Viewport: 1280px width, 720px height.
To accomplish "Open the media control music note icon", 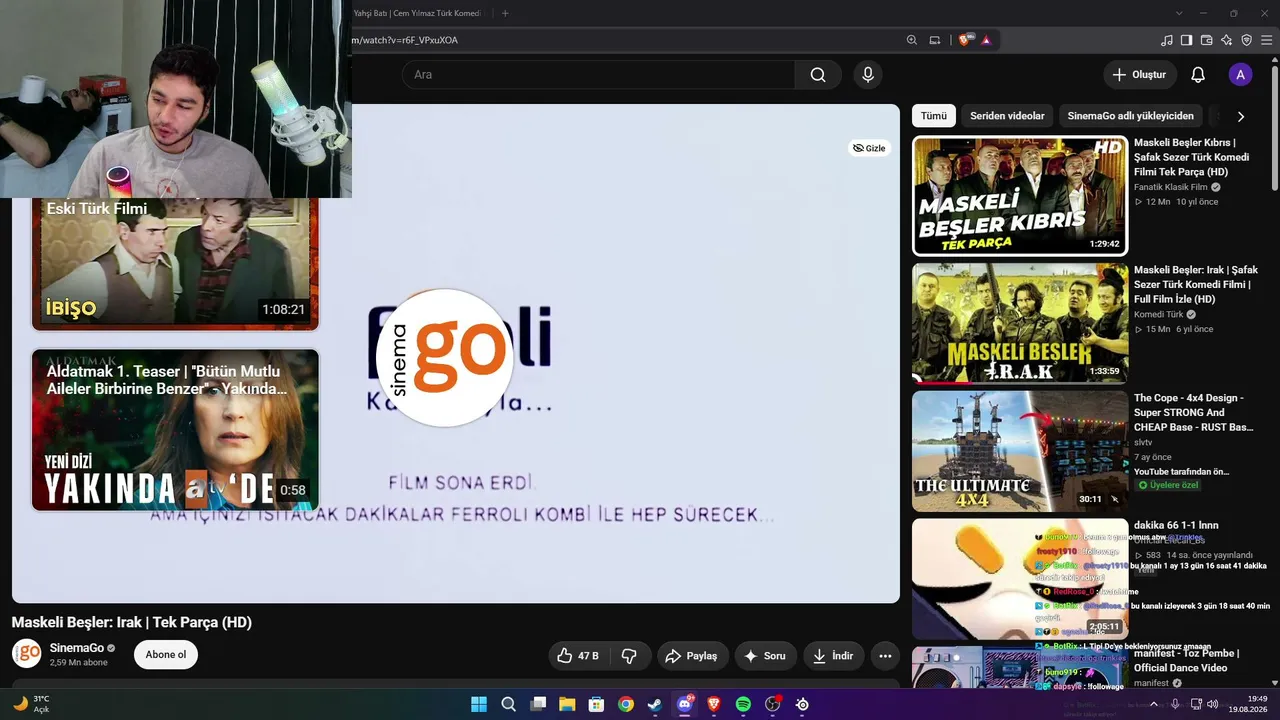I will click(1167, 40).
